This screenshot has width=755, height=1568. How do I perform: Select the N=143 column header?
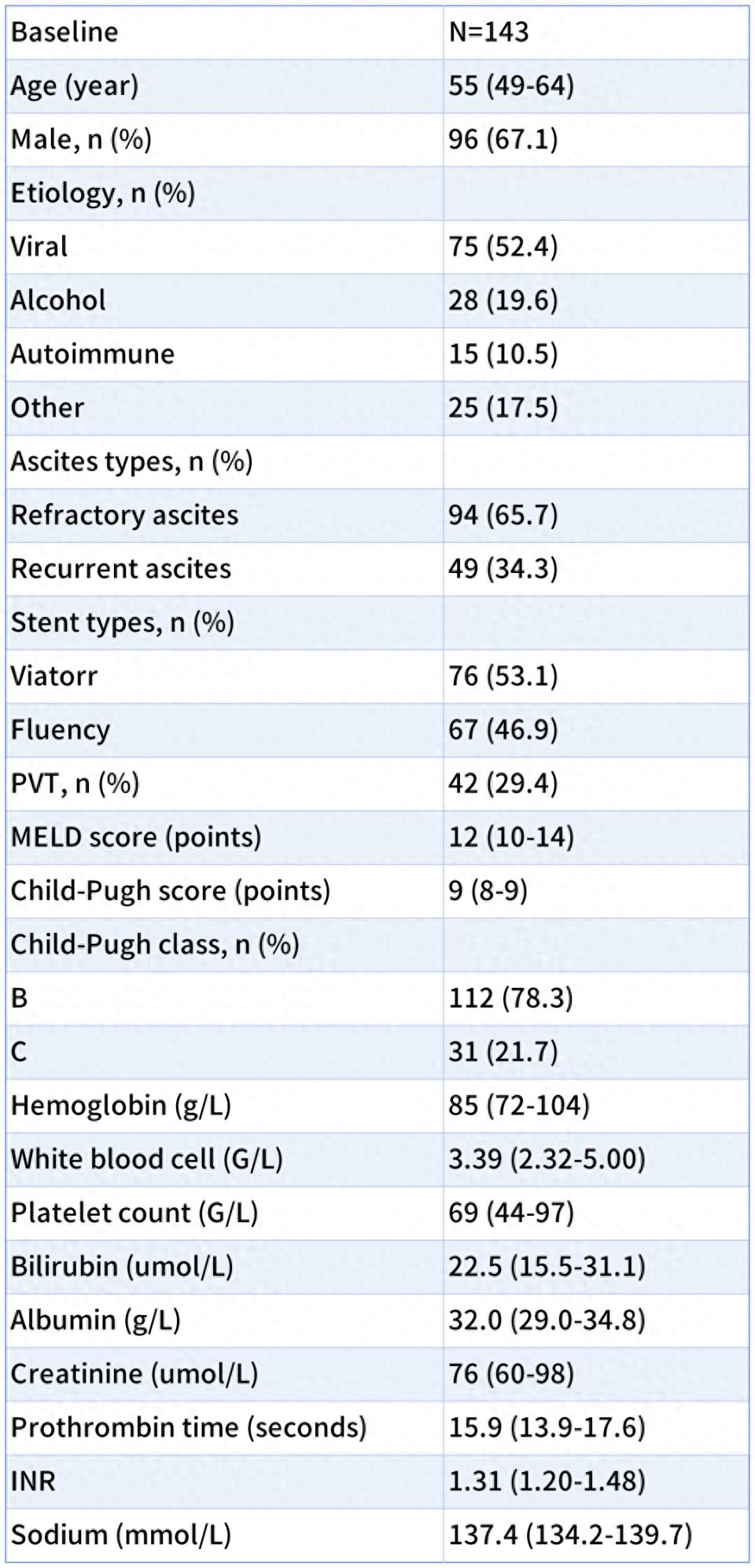488,32
